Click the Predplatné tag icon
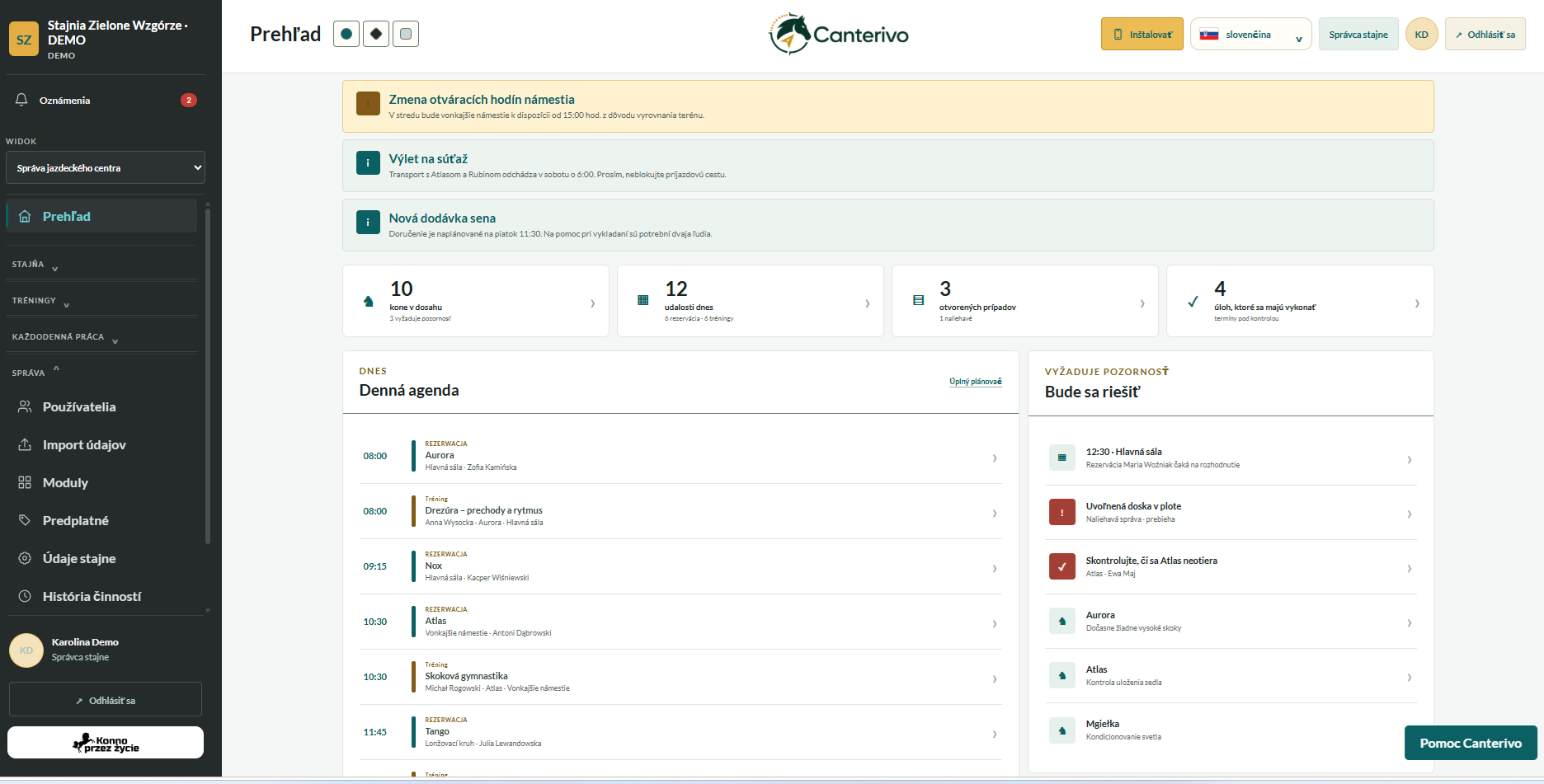The image size is (1544, 784). point(25,520)
